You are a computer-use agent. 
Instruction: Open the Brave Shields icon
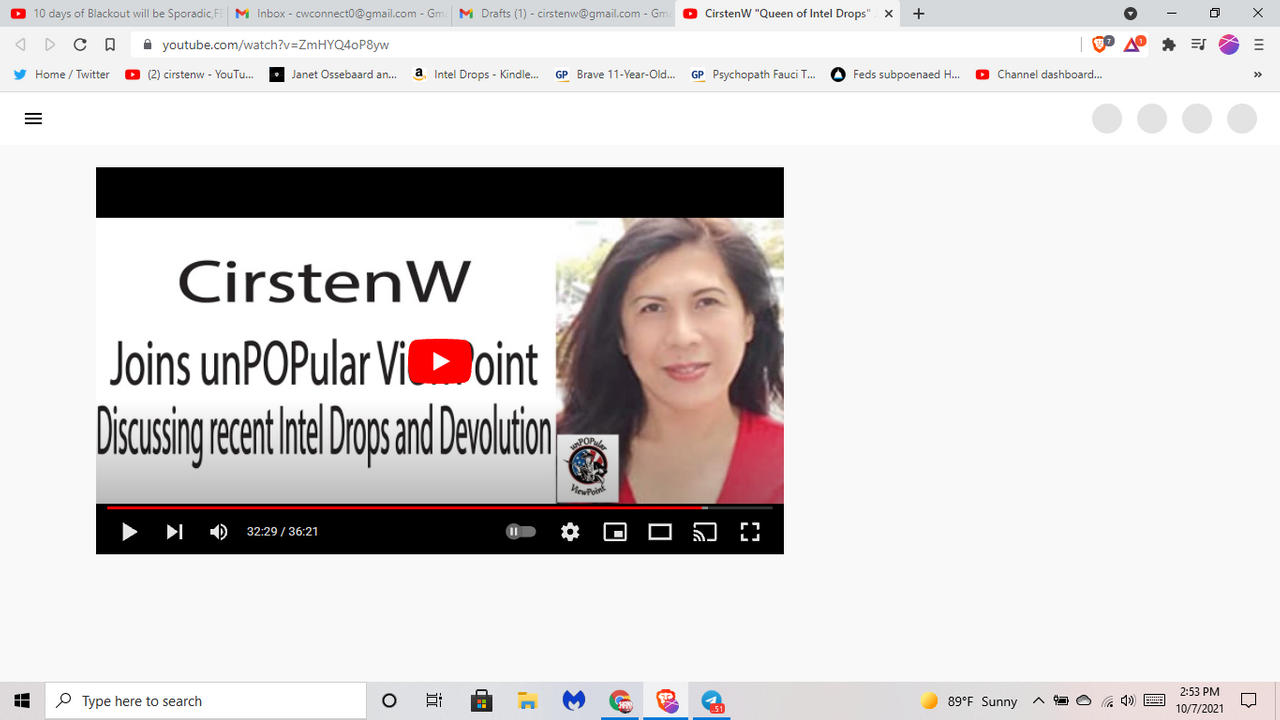coord(1102,44)
